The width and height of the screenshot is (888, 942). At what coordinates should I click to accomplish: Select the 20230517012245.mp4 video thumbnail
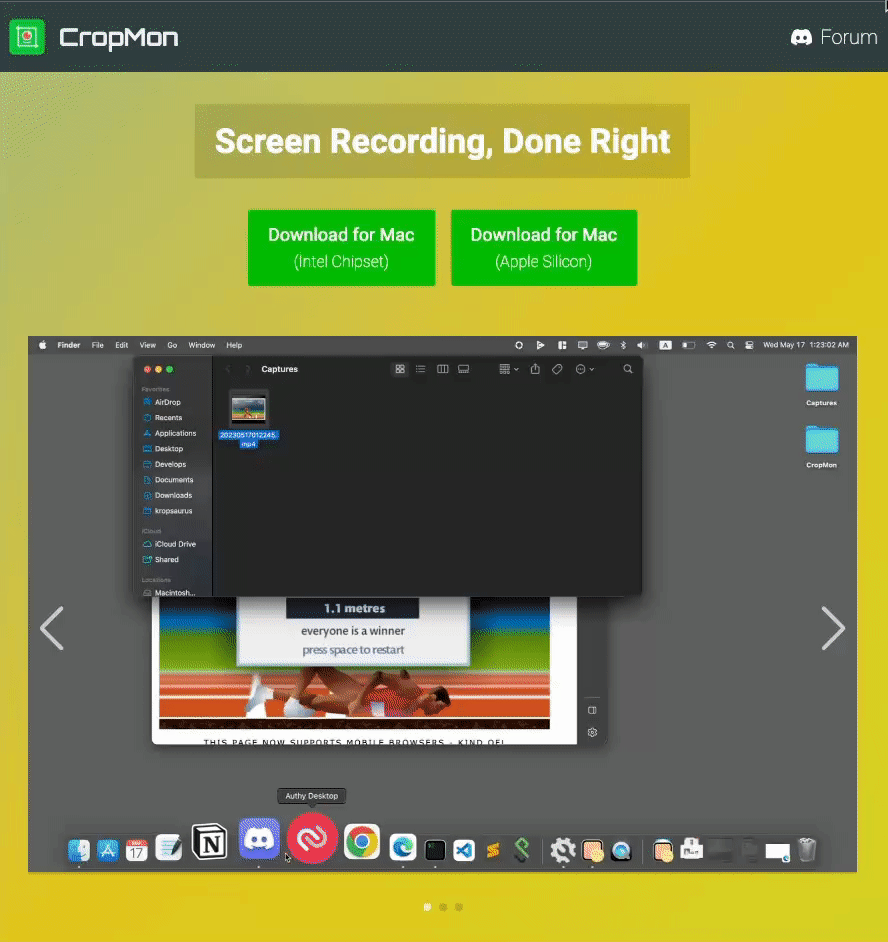[249, 409]
